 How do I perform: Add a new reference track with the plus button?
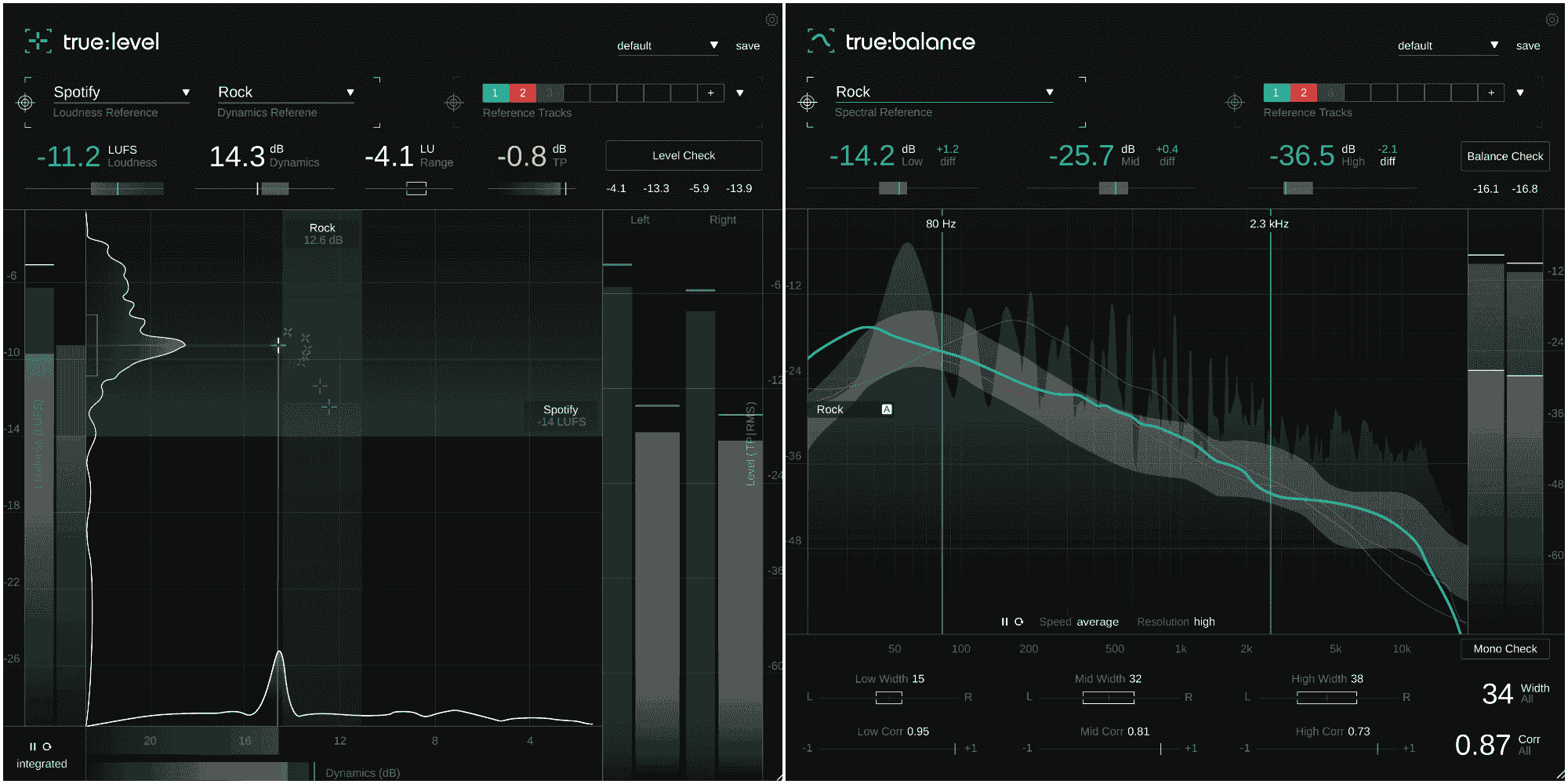710,93
